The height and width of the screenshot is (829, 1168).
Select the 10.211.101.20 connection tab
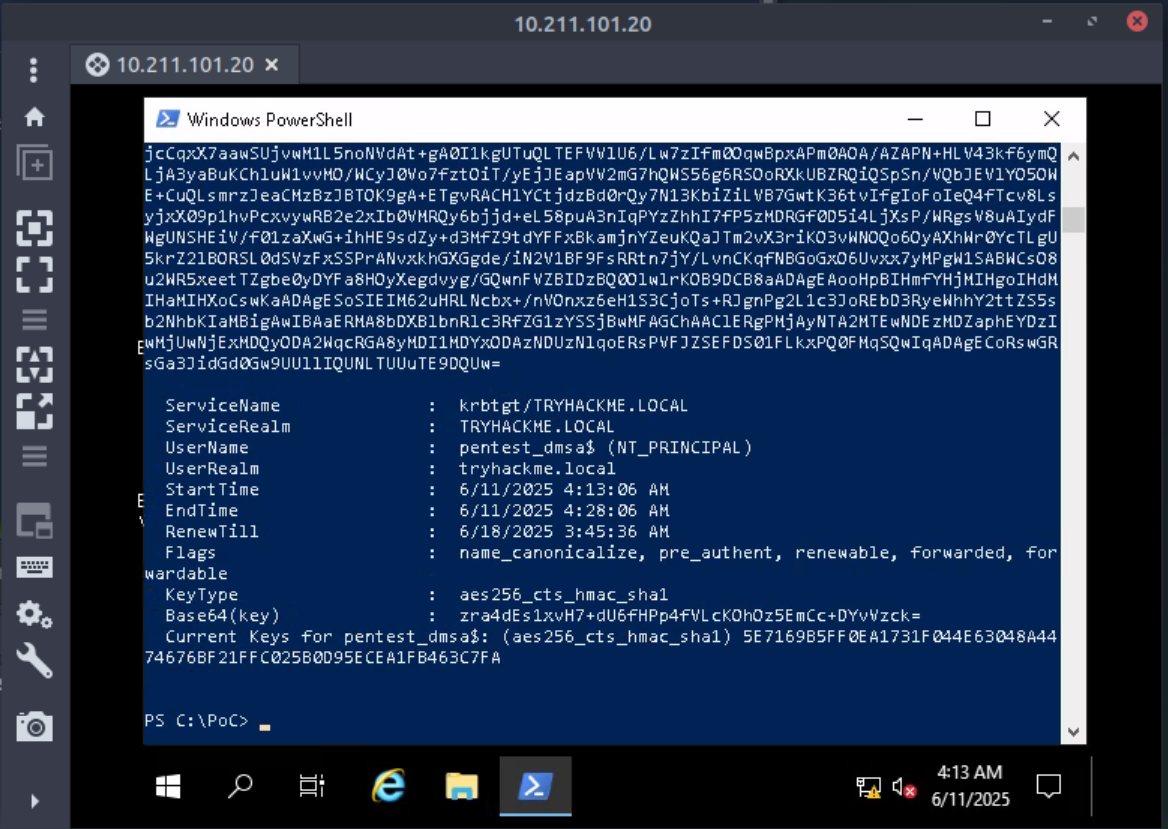coord(172,66)
